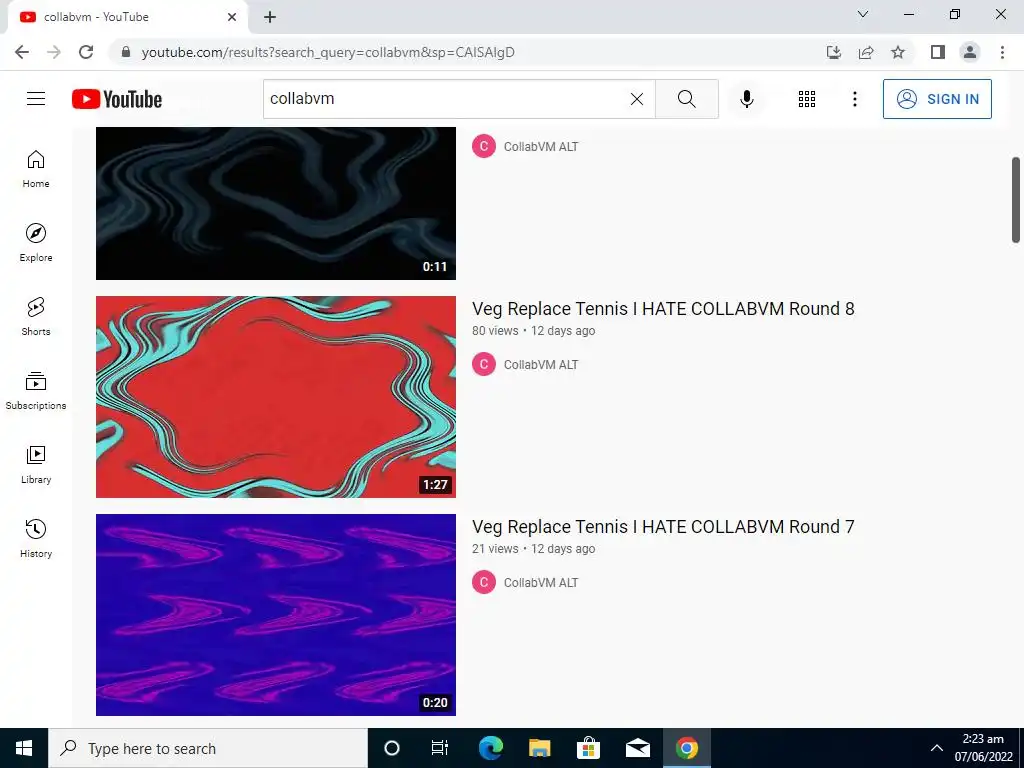Open the Chrome three-dot menu
Screen dimensions: 1024x768
click(1002, 52)
